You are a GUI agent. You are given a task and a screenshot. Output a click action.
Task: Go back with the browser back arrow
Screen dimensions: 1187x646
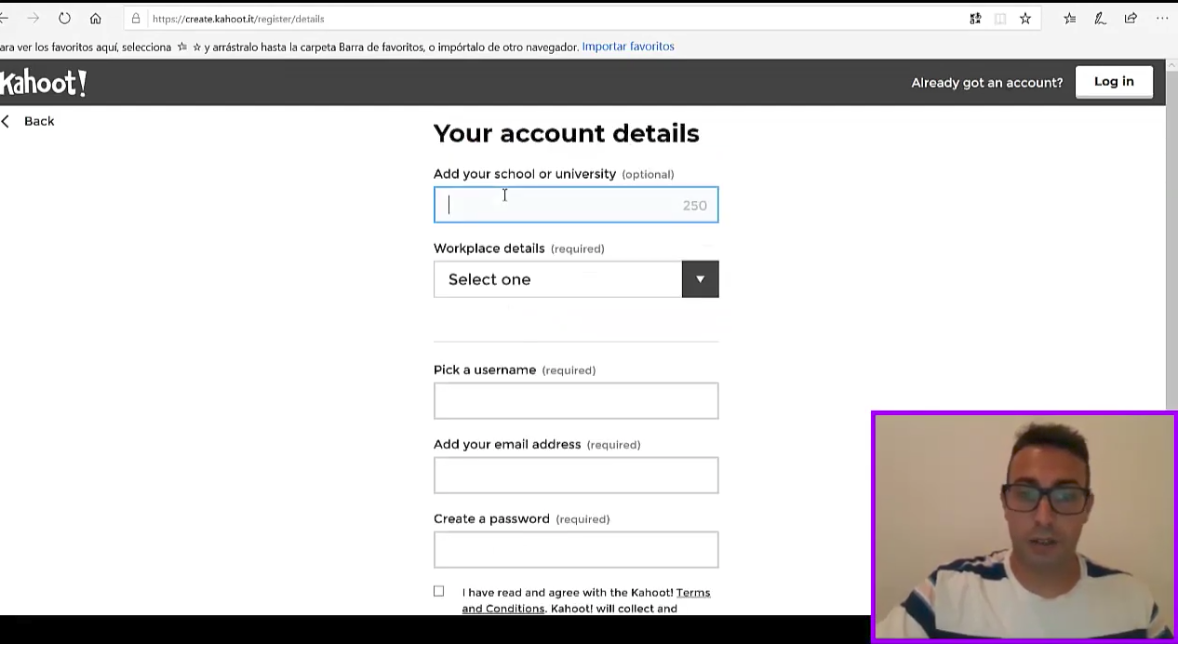click(4, 18)
